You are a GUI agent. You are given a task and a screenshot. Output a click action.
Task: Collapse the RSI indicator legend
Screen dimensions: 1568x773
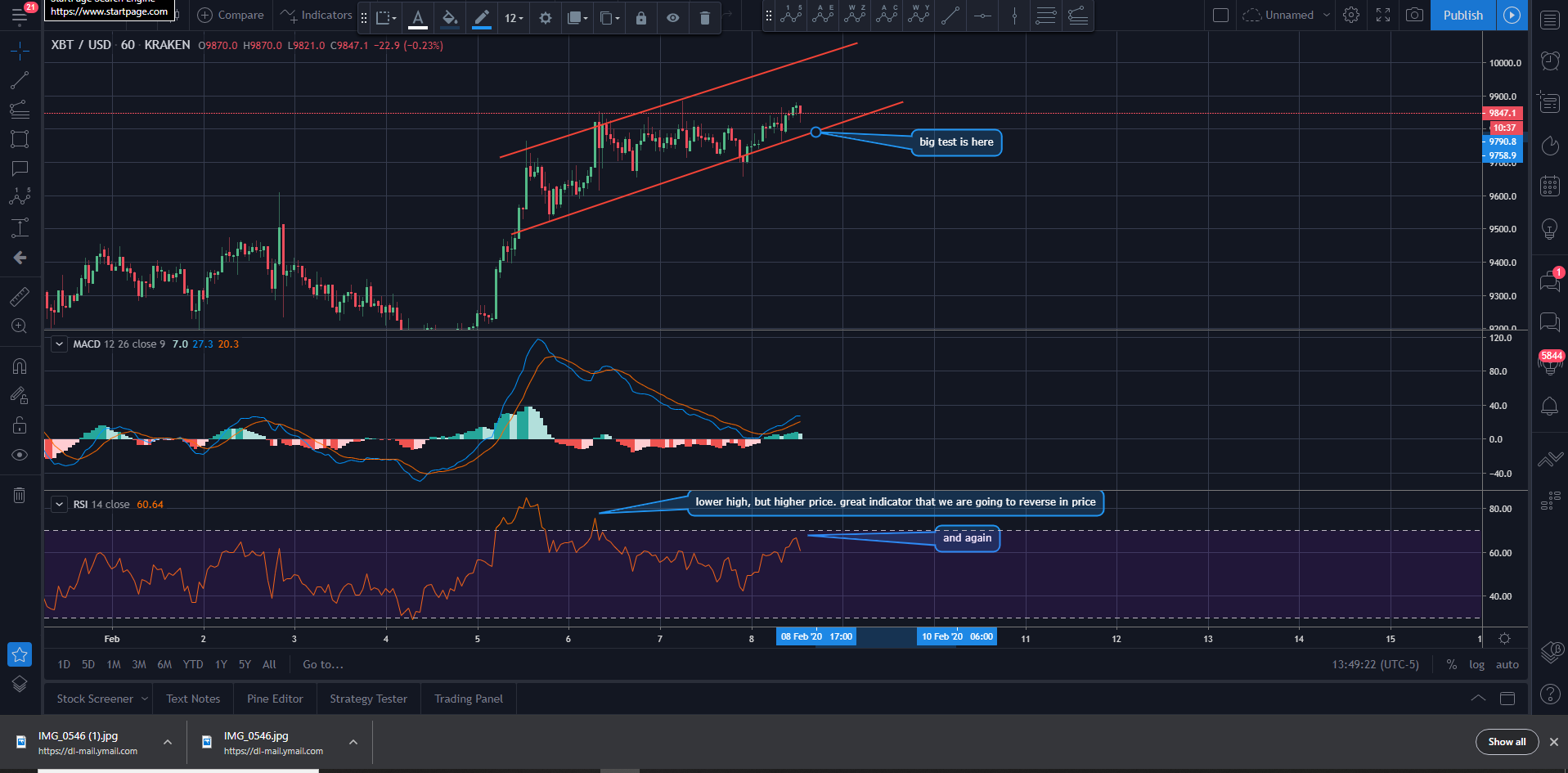pyautogui.click(x=60, y=504)
